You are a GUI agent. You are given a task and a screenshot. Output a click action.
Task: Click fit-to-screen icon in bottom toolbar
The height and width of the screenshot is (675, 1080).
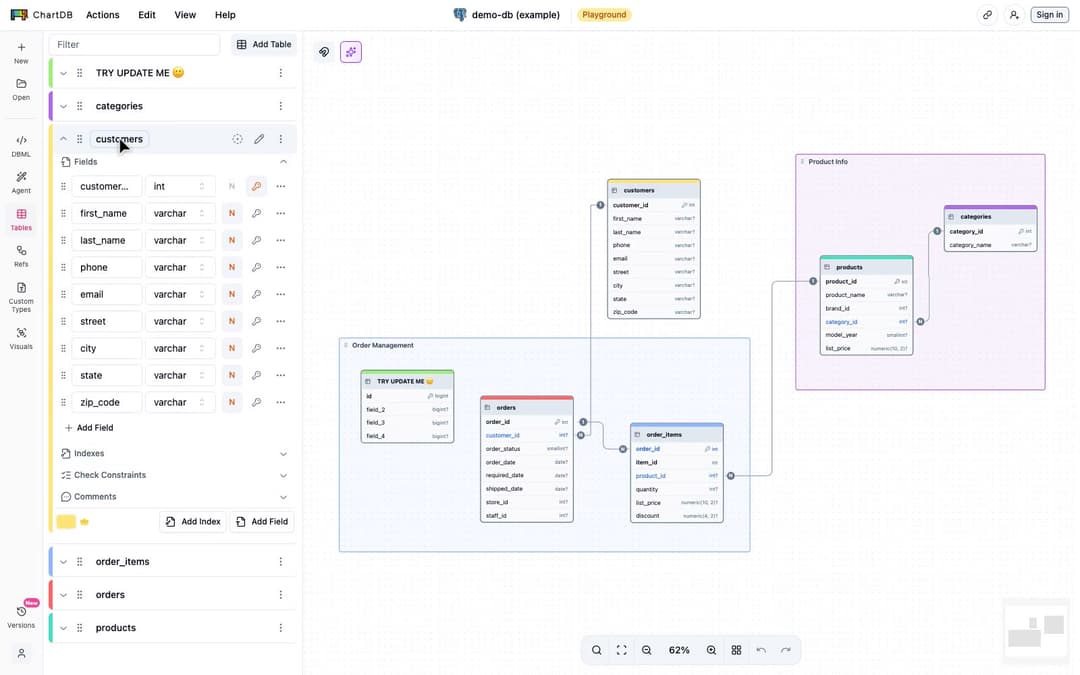click(x=621, y=650)
